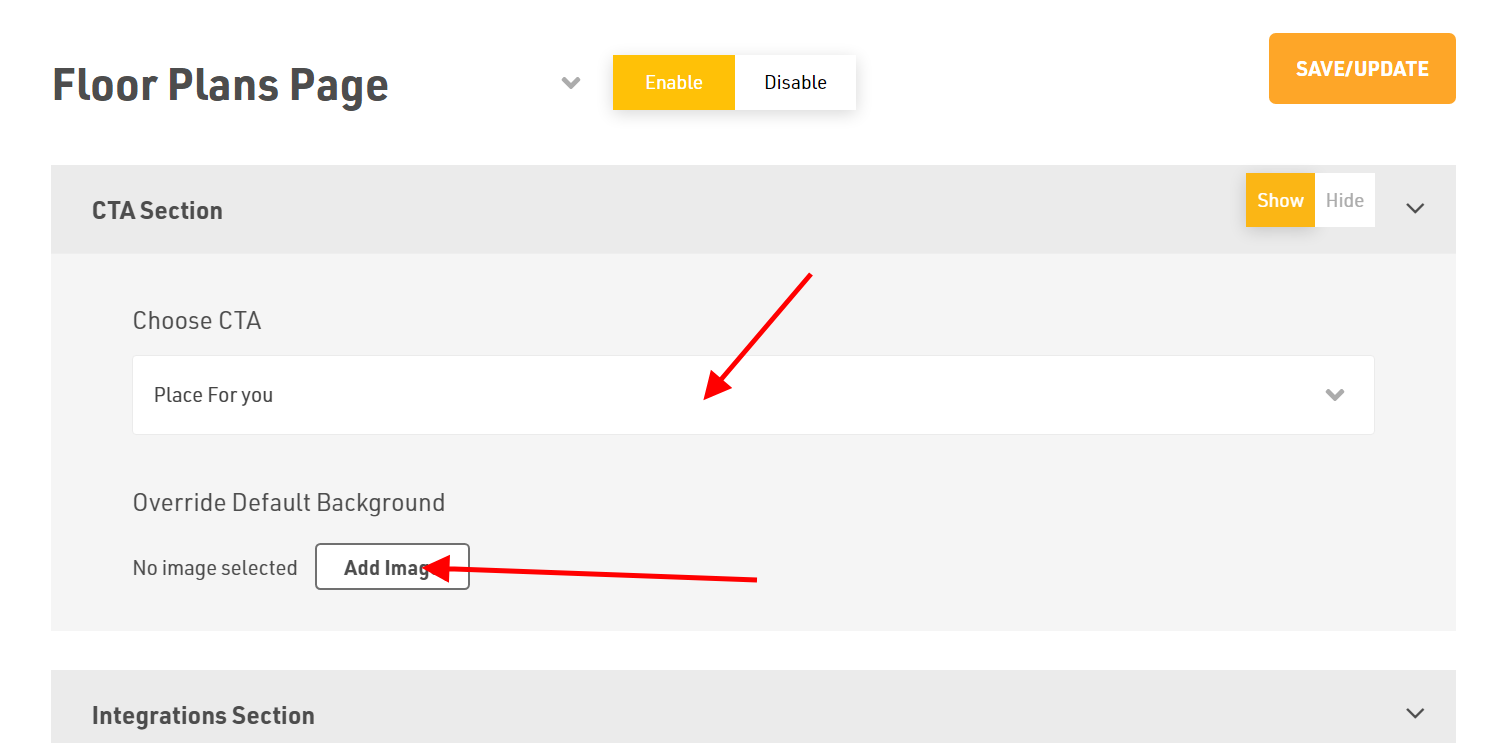Viewport: 1510px width, 744px height.
Task: Click the Override Default Background label
Action: pos(289,502)
